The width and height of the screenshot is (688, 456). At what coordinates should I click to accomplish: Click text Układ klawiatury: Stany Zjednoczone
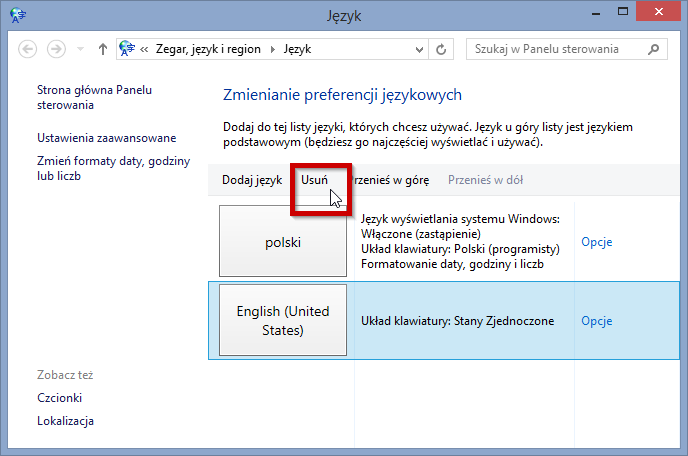(x=458, y=321)
